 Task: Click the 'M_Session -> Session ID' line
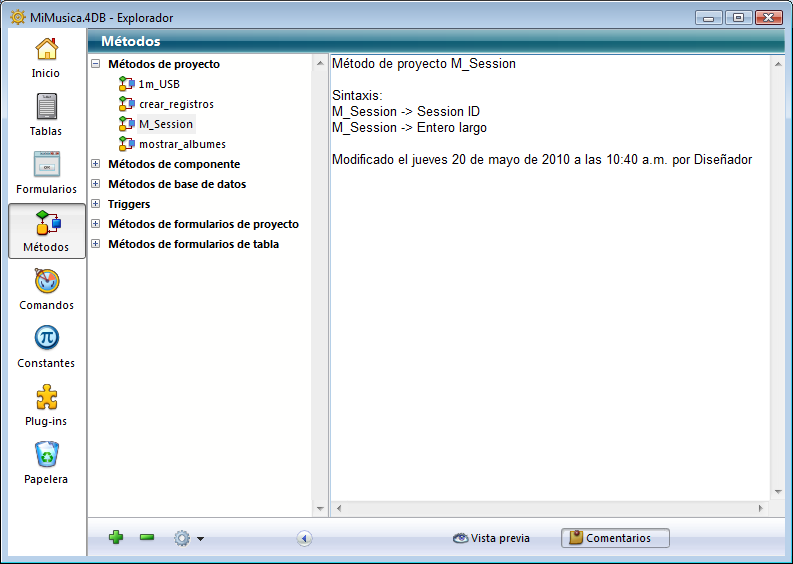(x=406, y=111)
